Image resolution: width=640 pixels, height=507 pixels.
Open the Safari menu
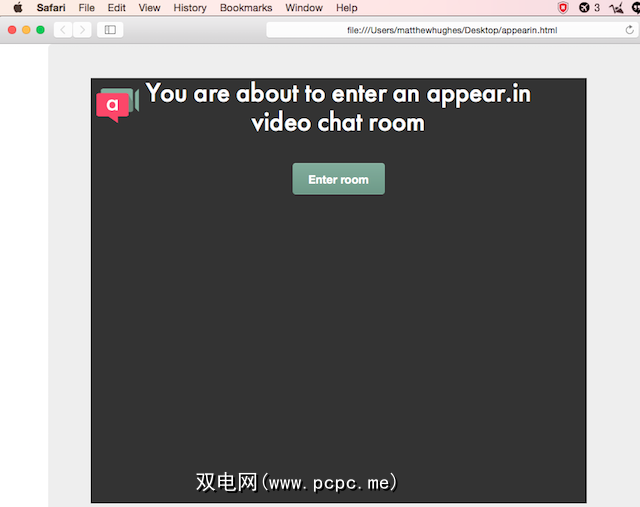pyautogui.click(x=51, y=8)
